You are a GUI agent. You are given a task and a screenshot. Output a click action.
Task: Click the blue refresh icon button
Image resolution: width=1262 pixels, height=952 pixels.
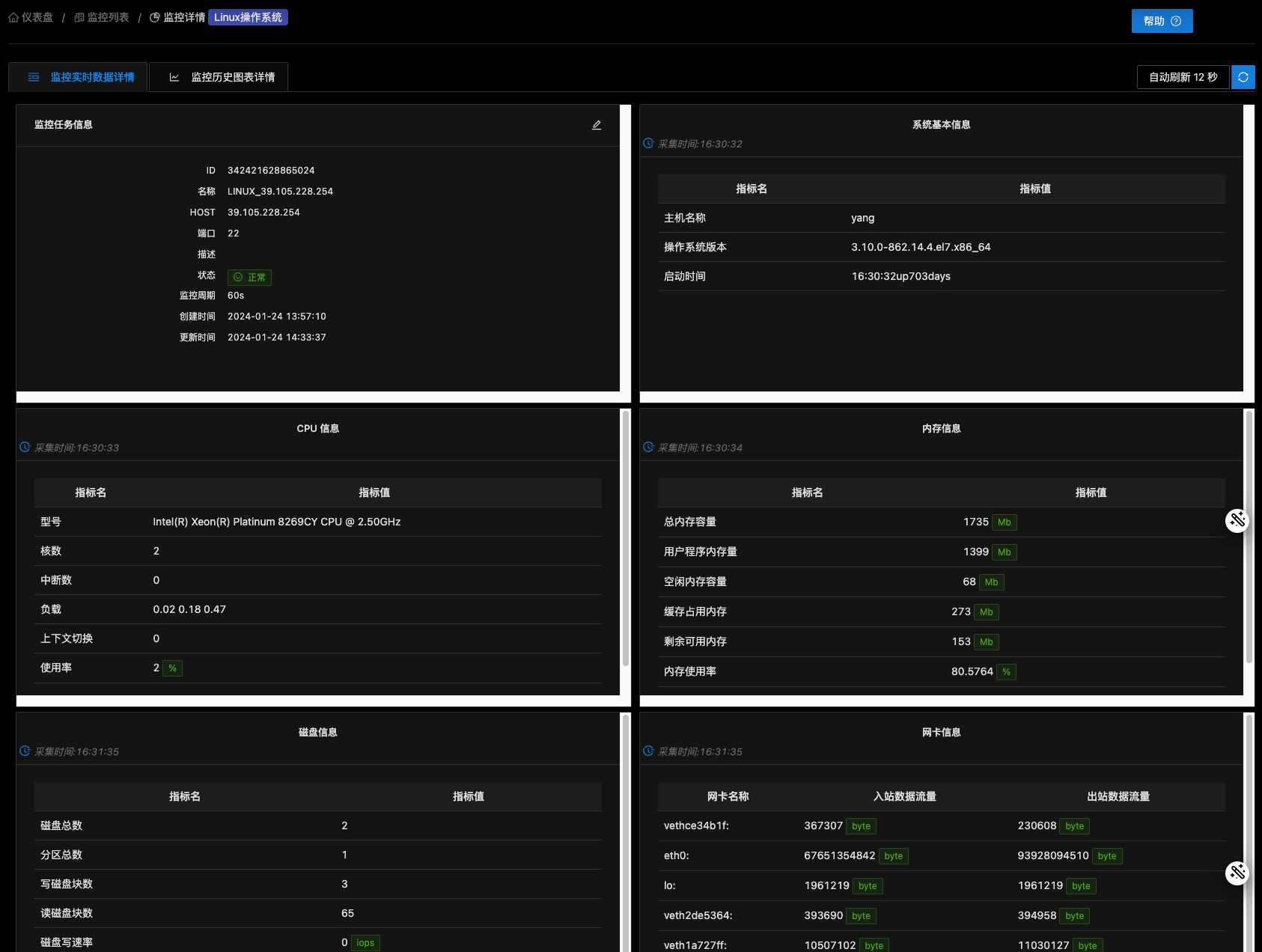coord(1243,77)
